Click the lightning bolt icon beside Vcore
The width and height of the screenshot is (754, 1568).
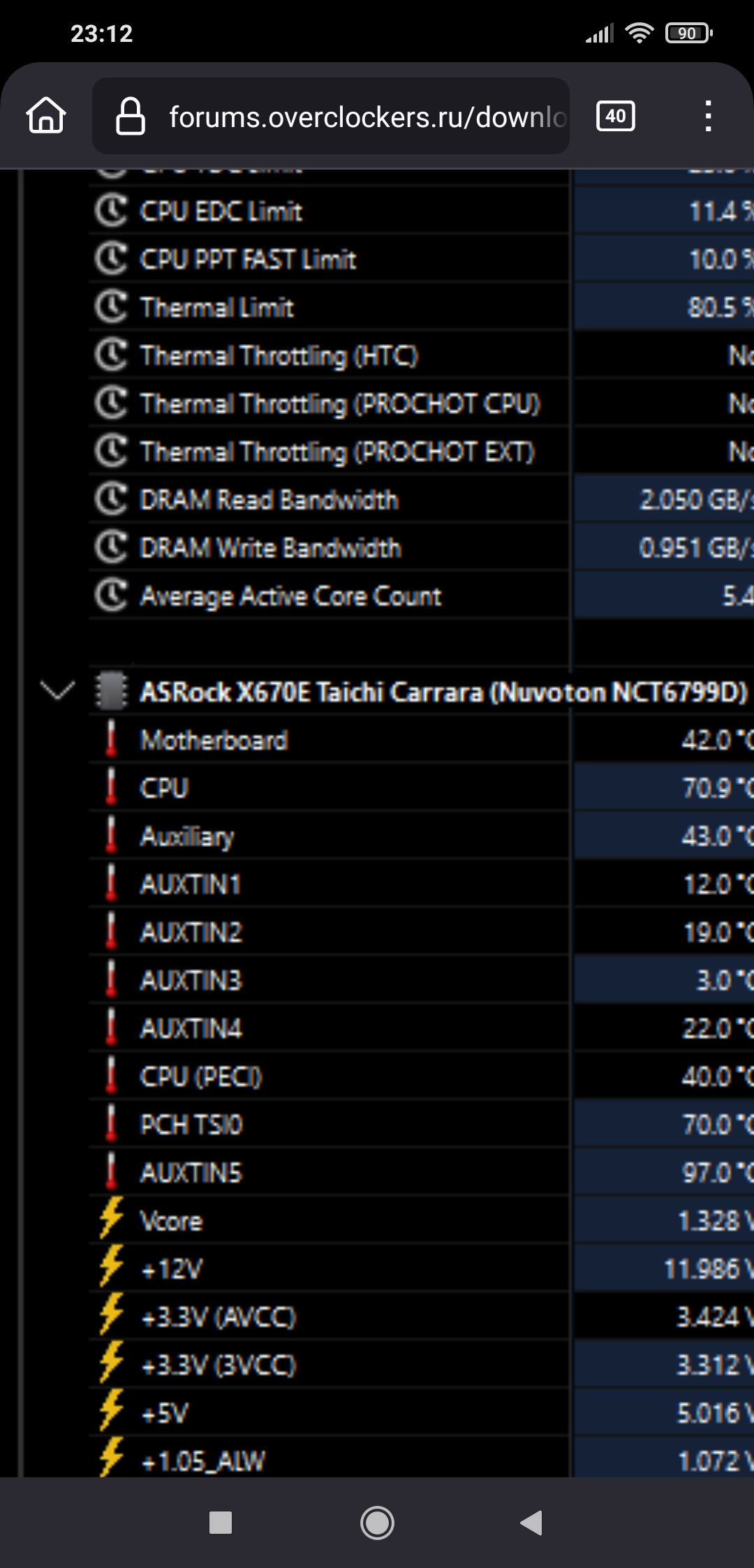(x=111, y=1220)
